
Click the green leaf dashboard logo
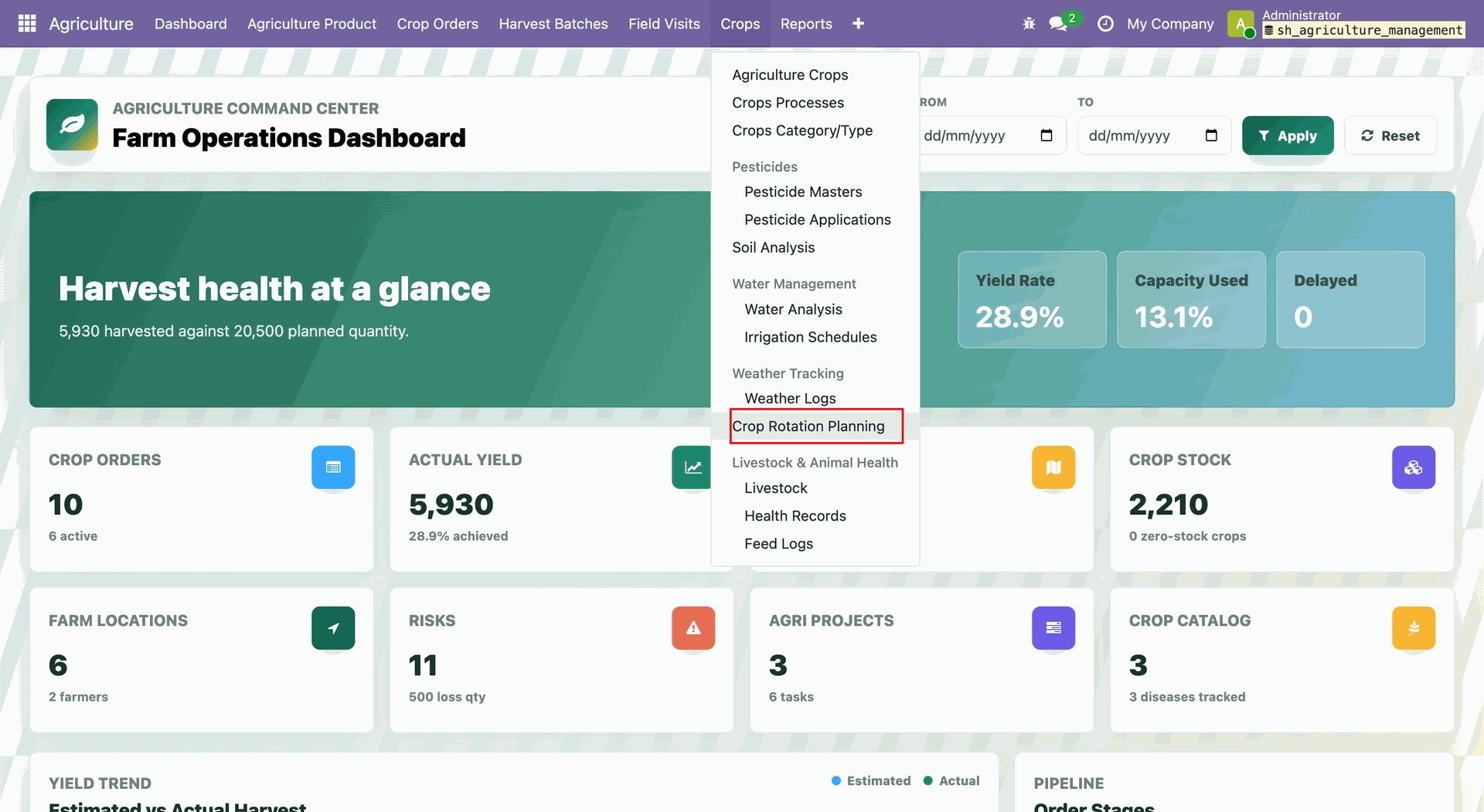point(72,124)
